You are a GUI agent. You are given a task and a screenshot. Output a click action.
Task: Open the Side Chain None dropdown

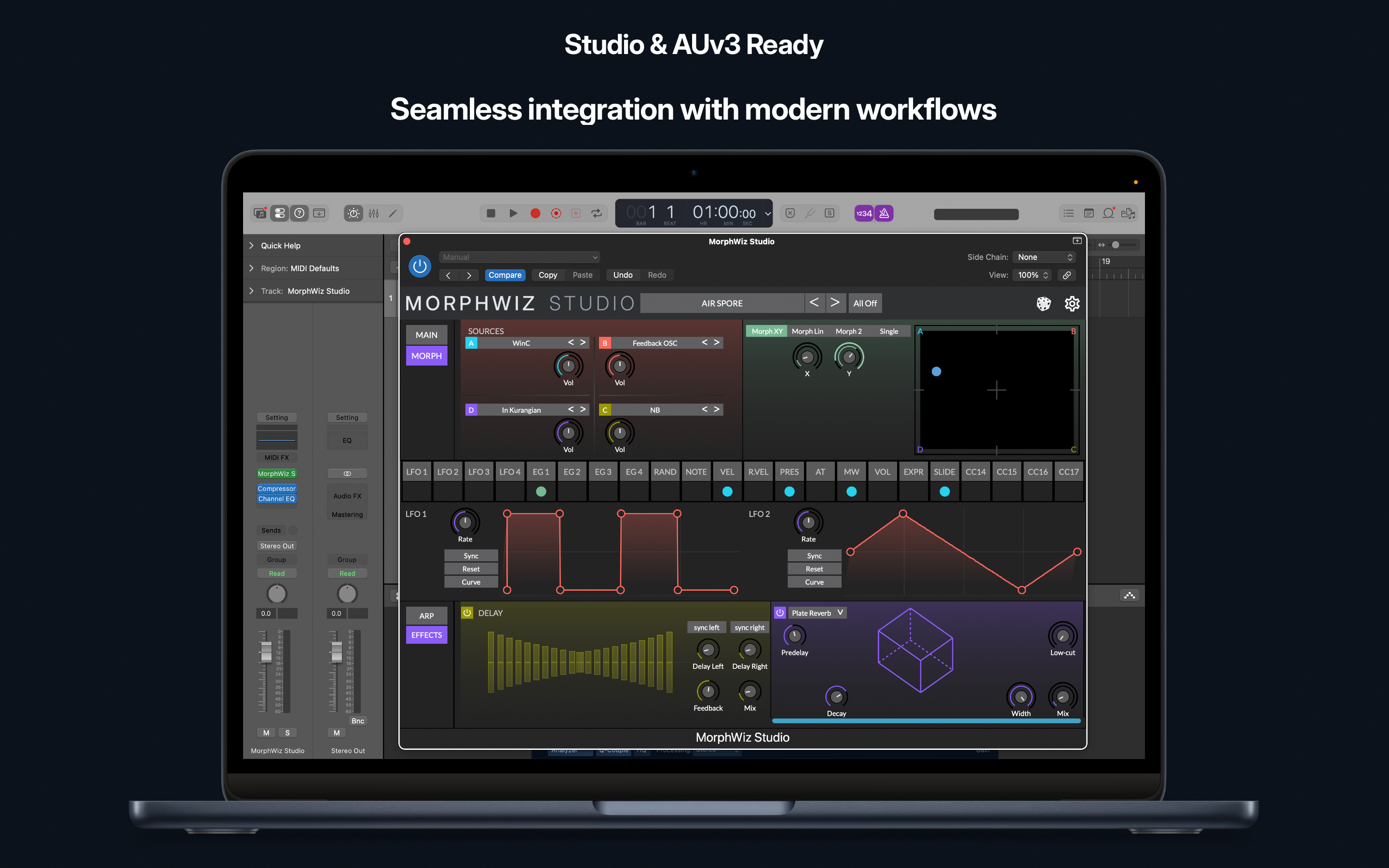pyautogui.click(x=1044, y=257)
